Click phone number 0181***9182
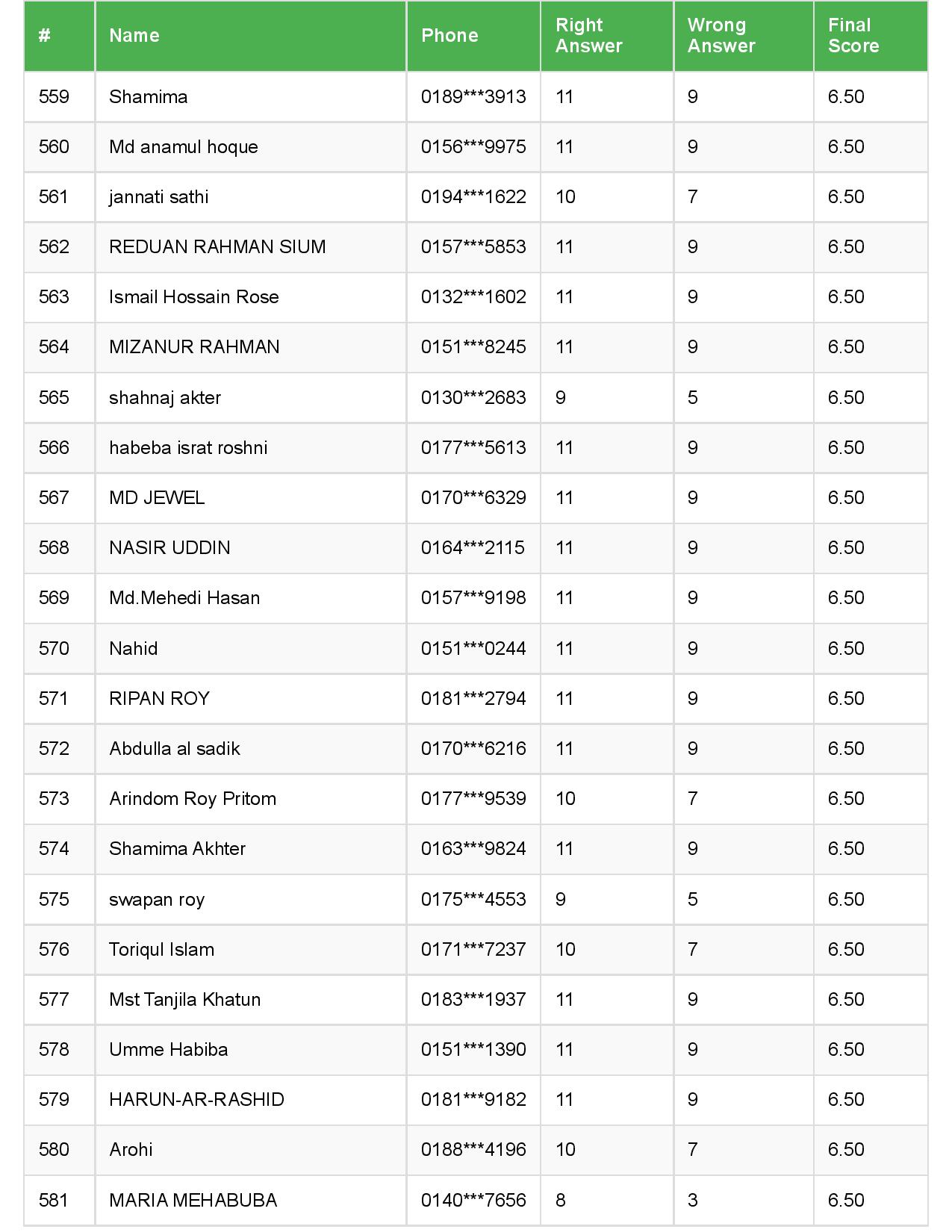The height and width of the screenshot is (1232, 952). 473,1100
